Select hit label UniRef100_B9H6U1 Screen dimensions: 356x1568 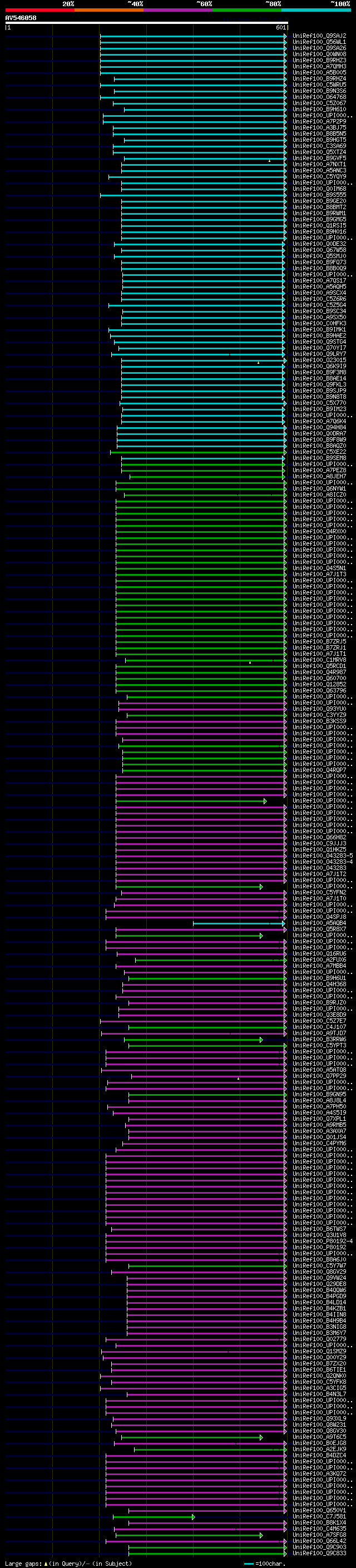[x=319, y=977]
